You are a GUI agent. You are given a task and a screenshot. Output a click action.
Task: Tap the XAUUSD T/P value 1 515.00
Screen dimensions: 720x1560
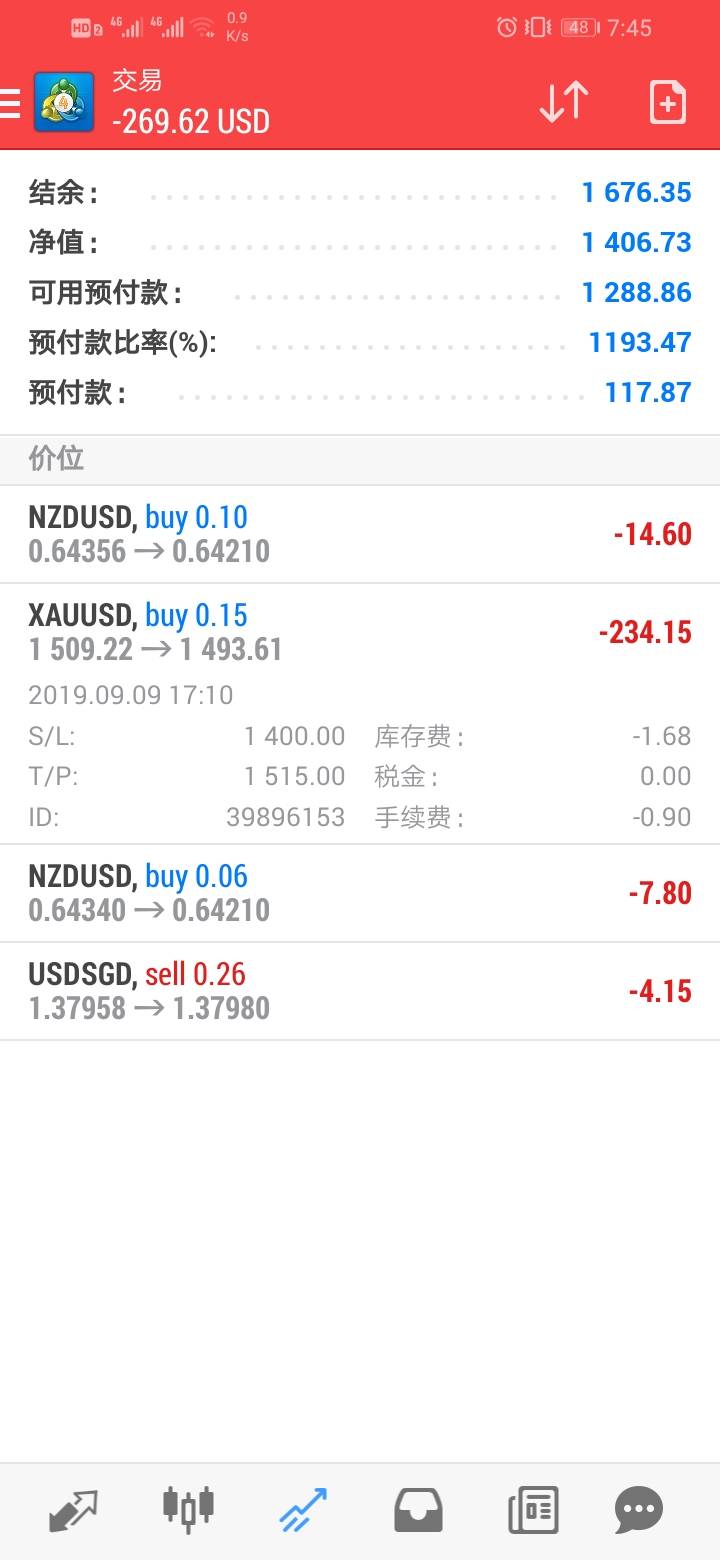[294, 776]
